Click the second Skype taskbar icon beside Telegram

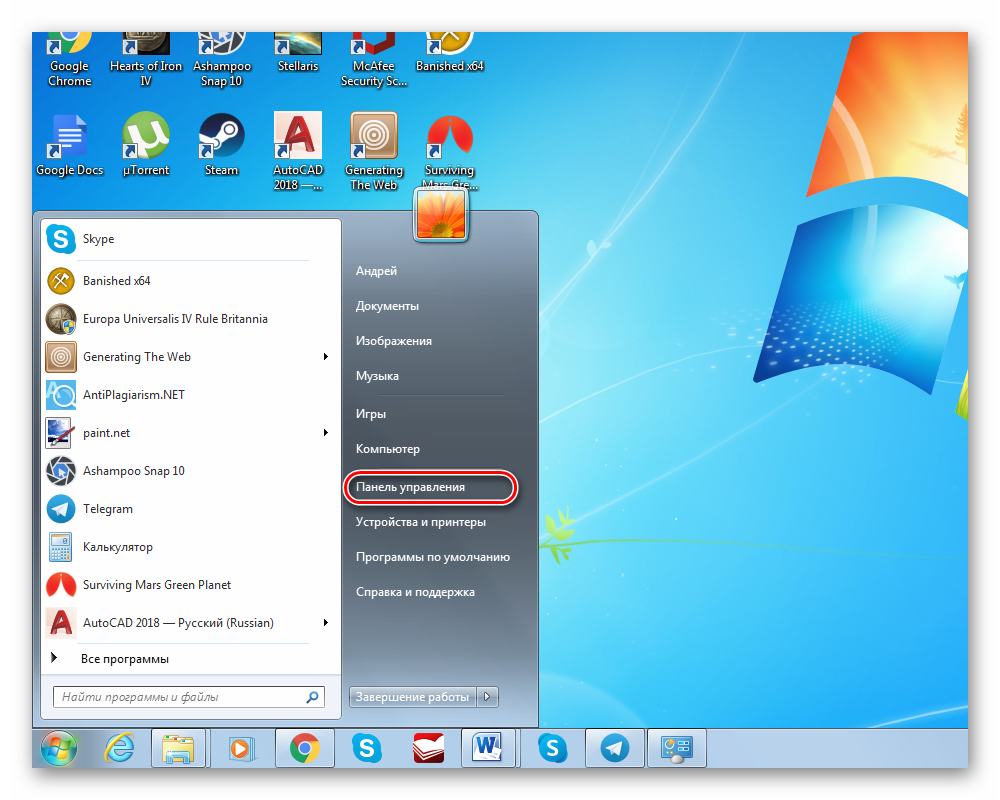pyautogui.click(x=552, y=748)
